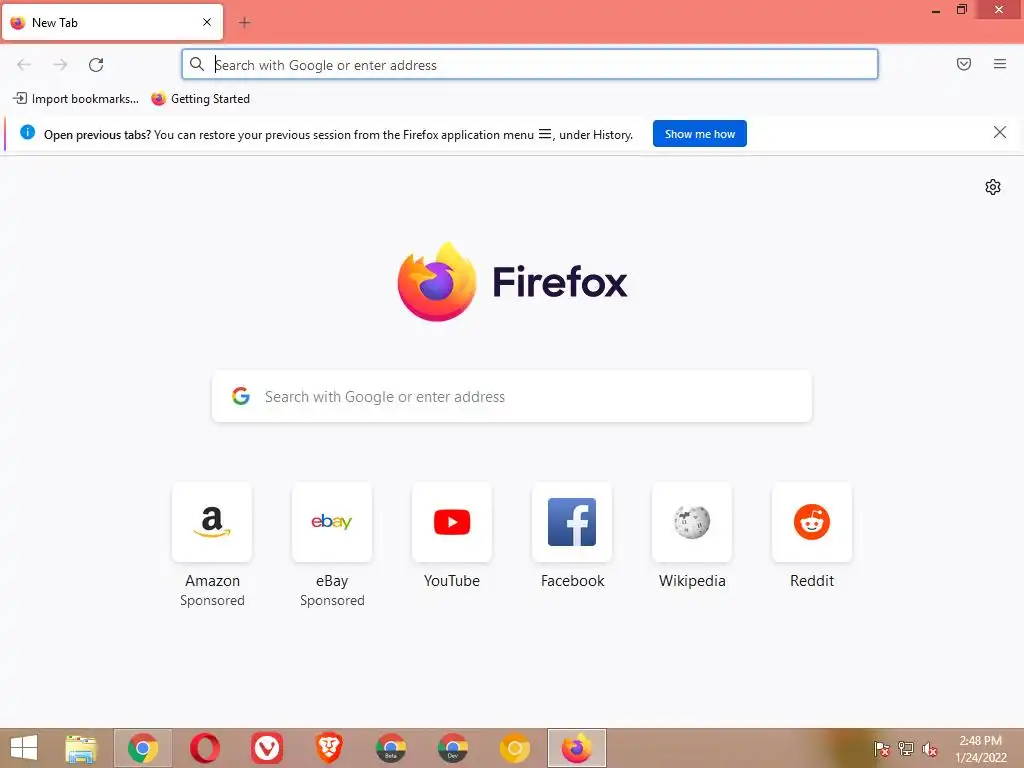Launch Chrome Canary from taskbar
The width and height of the screenshot is (1024, 768).
pyautogui.click(x=515, y=748)
